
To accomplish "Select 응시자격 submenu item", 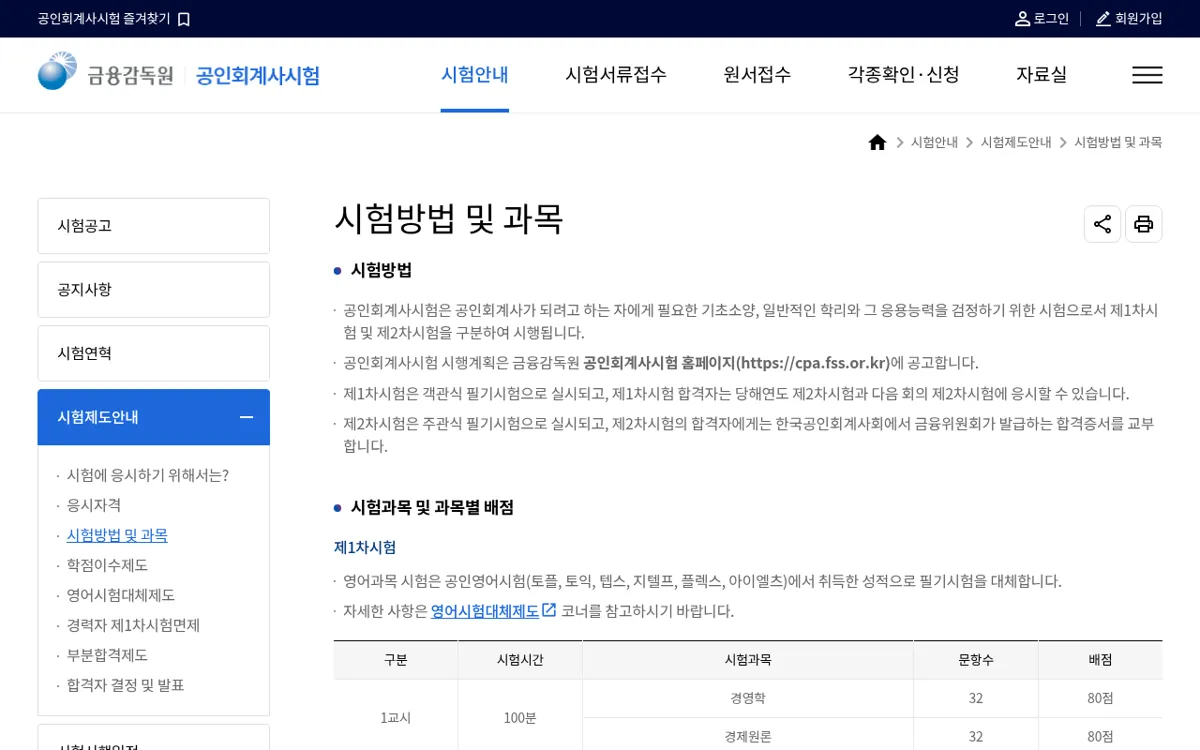I will (x=94, y=505).
